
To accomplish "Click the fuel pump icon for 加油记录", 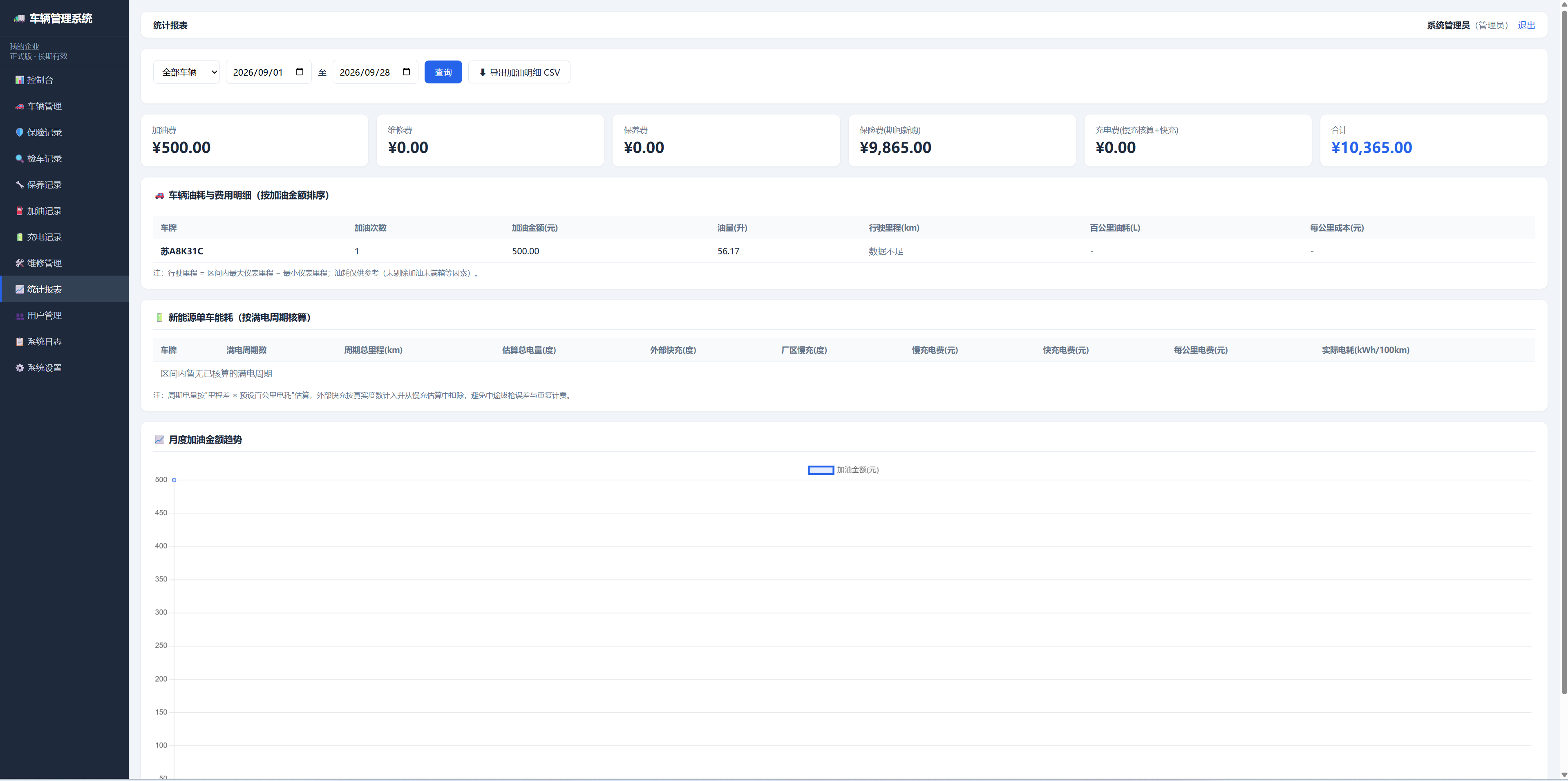I will coord(20,211).
